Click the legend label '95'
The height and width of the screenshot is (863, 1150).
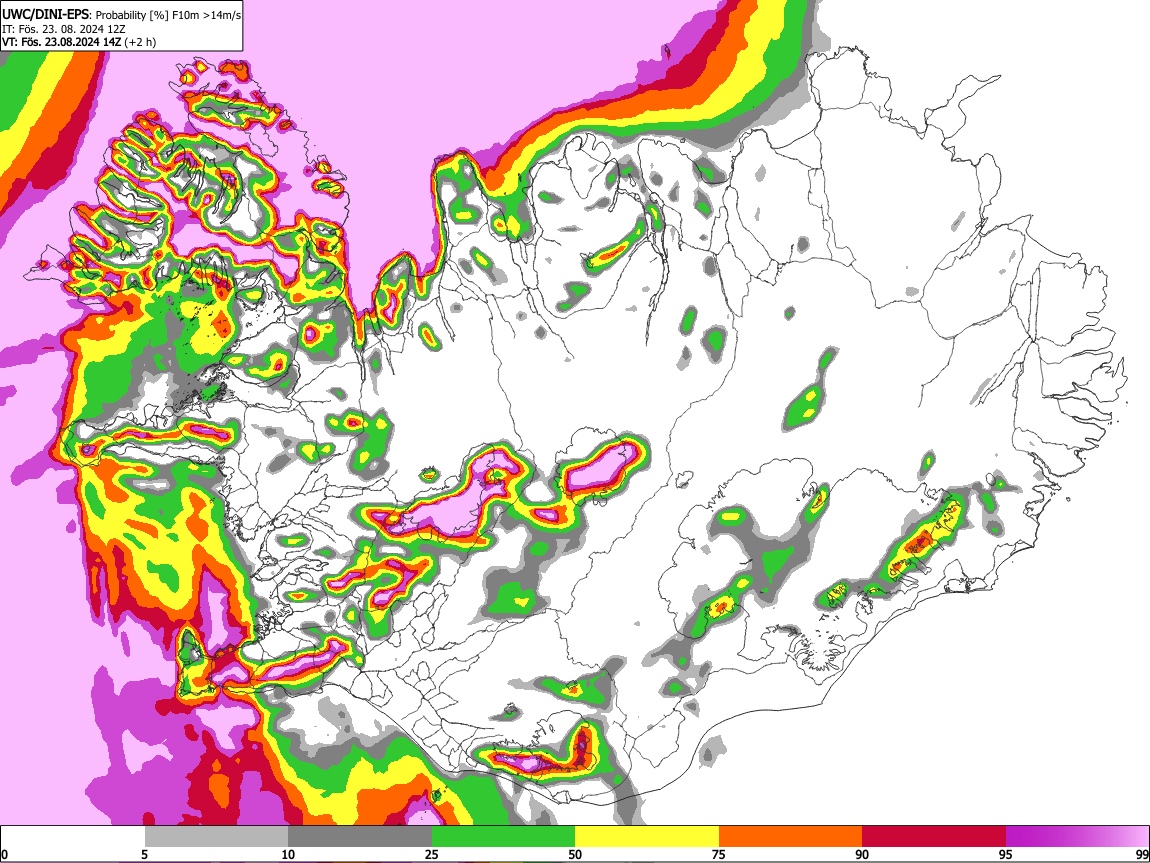coord(1006,854)
